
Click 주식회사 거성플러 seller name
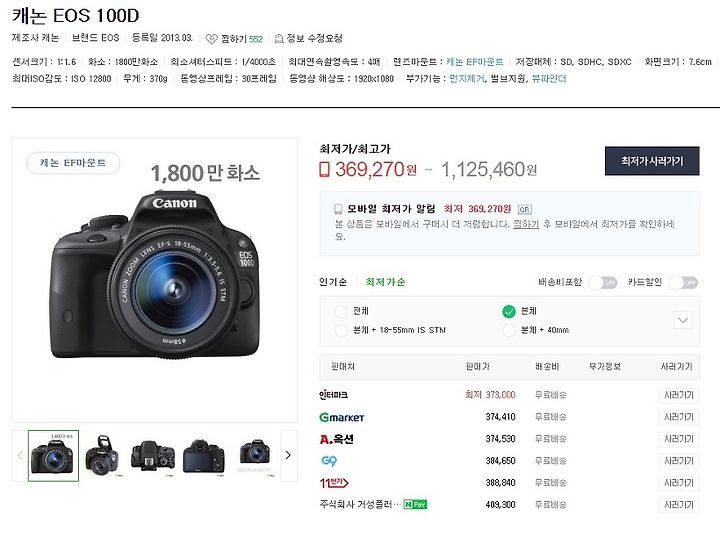[360, 504]
